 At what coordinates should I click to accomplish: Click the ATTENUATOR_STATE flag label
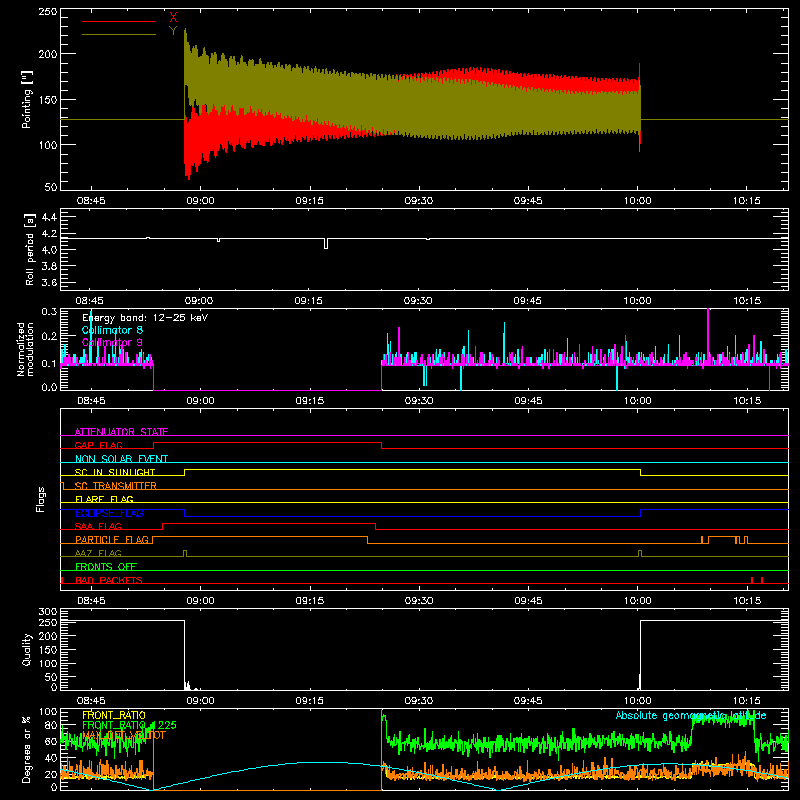point(121,432)
